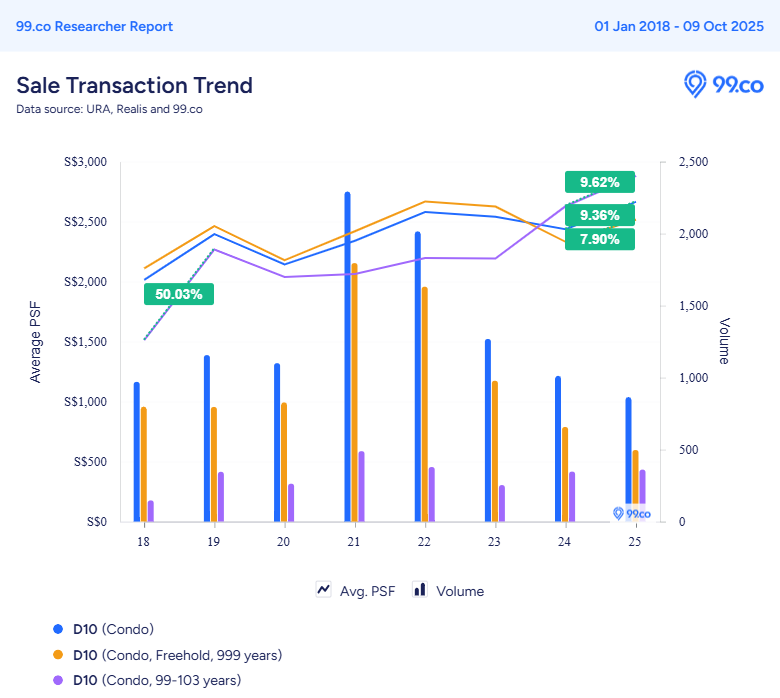This screenshot has width=780, height=698.
Task: Click the Sale Transaction Trend title
Action: click(x=134, y=85)
